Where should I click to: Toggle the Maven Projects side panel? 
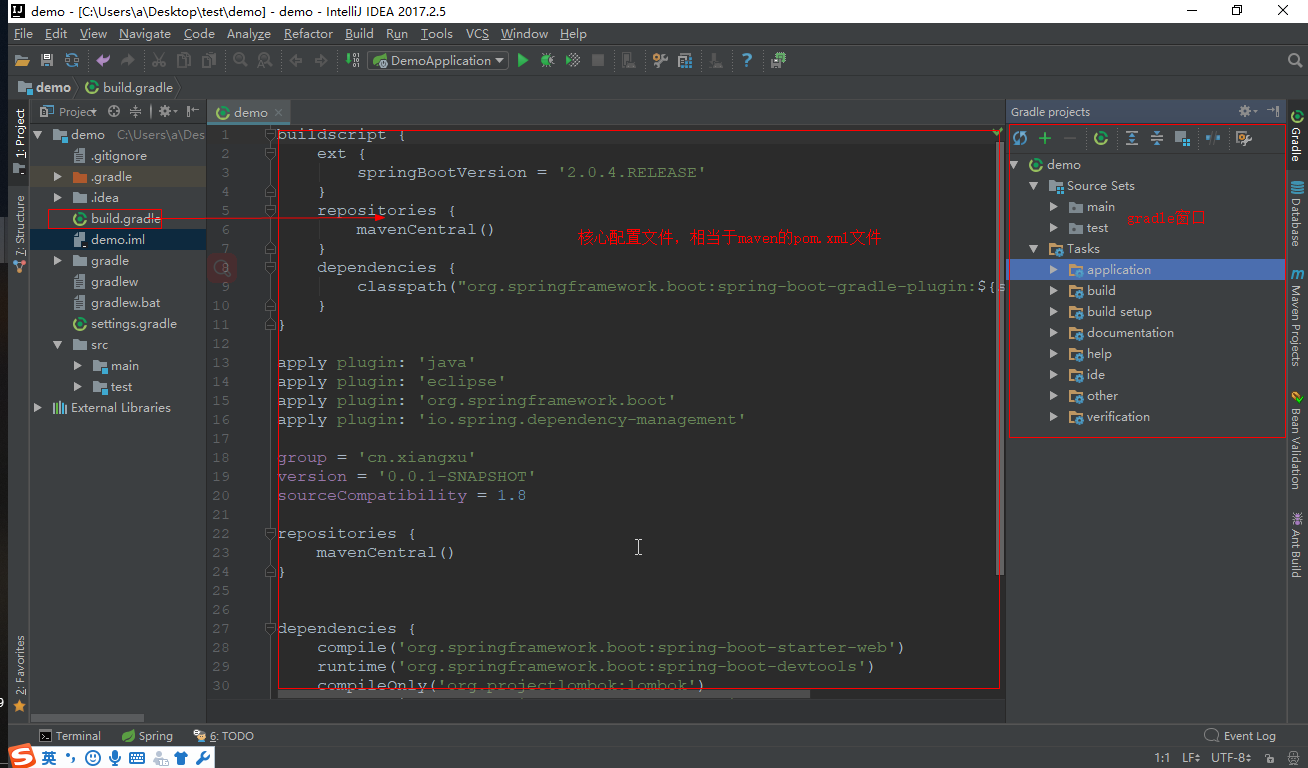pos(1296,317)
